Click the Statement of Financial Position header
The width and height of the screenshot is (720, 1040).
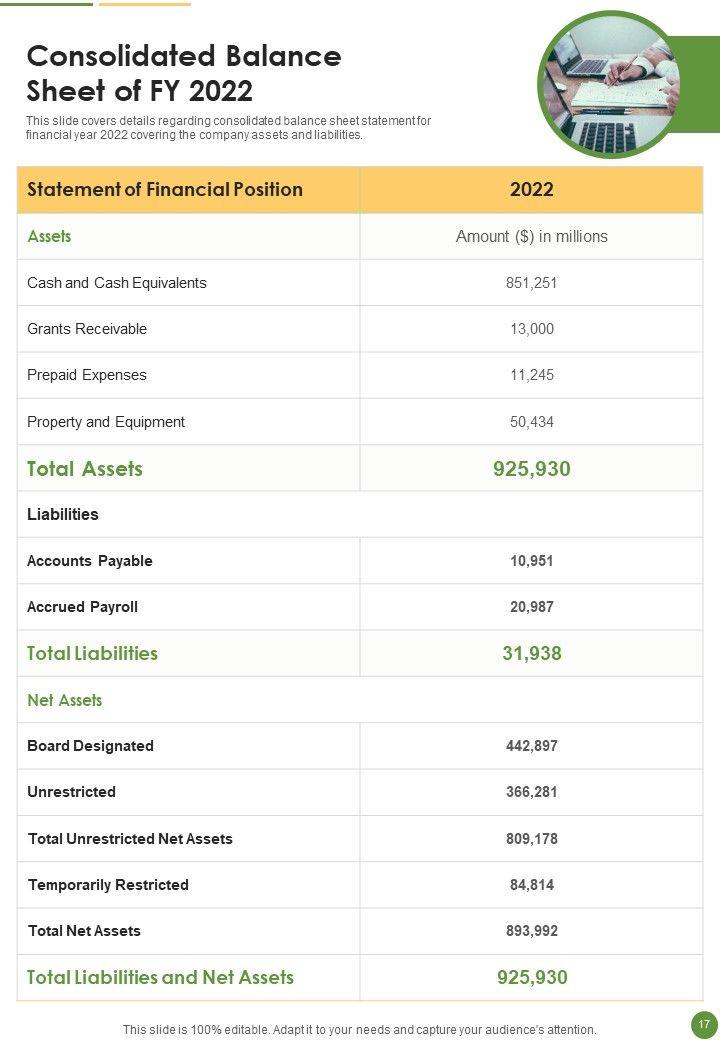click(165, 190)
